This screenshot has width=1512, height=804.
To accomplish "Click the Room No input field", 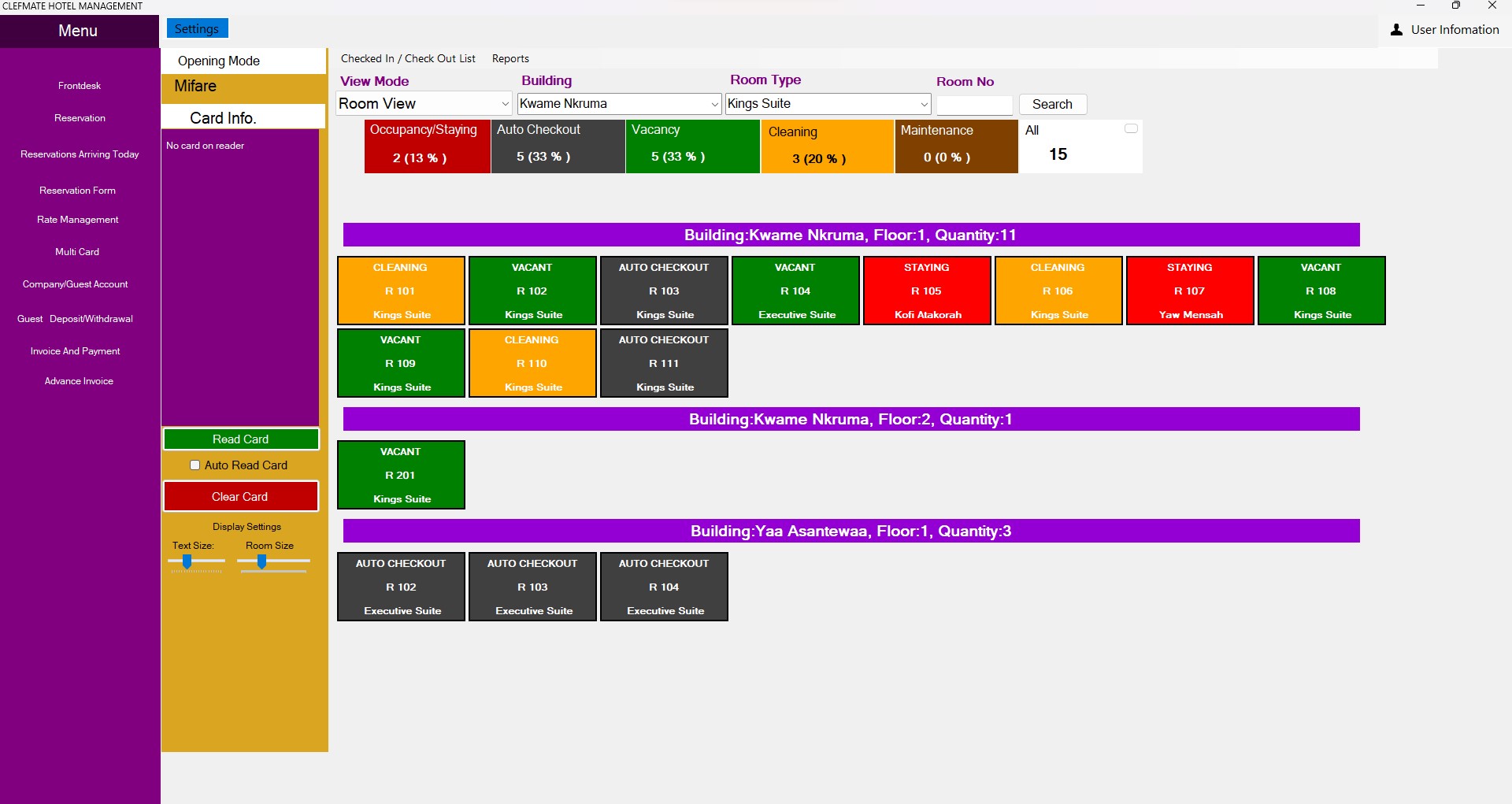I will pyautogui.click(x=974, y=105).
